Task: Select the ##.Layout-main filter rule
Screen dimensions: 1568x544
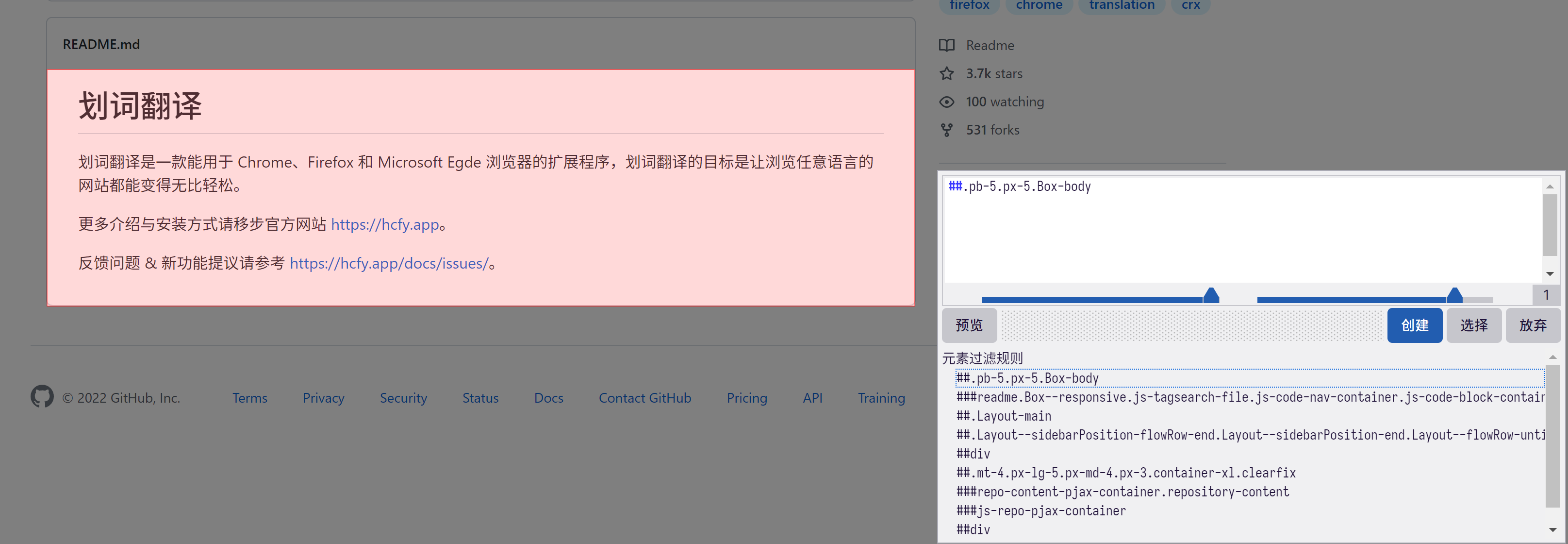Action: (x=1004, y=416)
